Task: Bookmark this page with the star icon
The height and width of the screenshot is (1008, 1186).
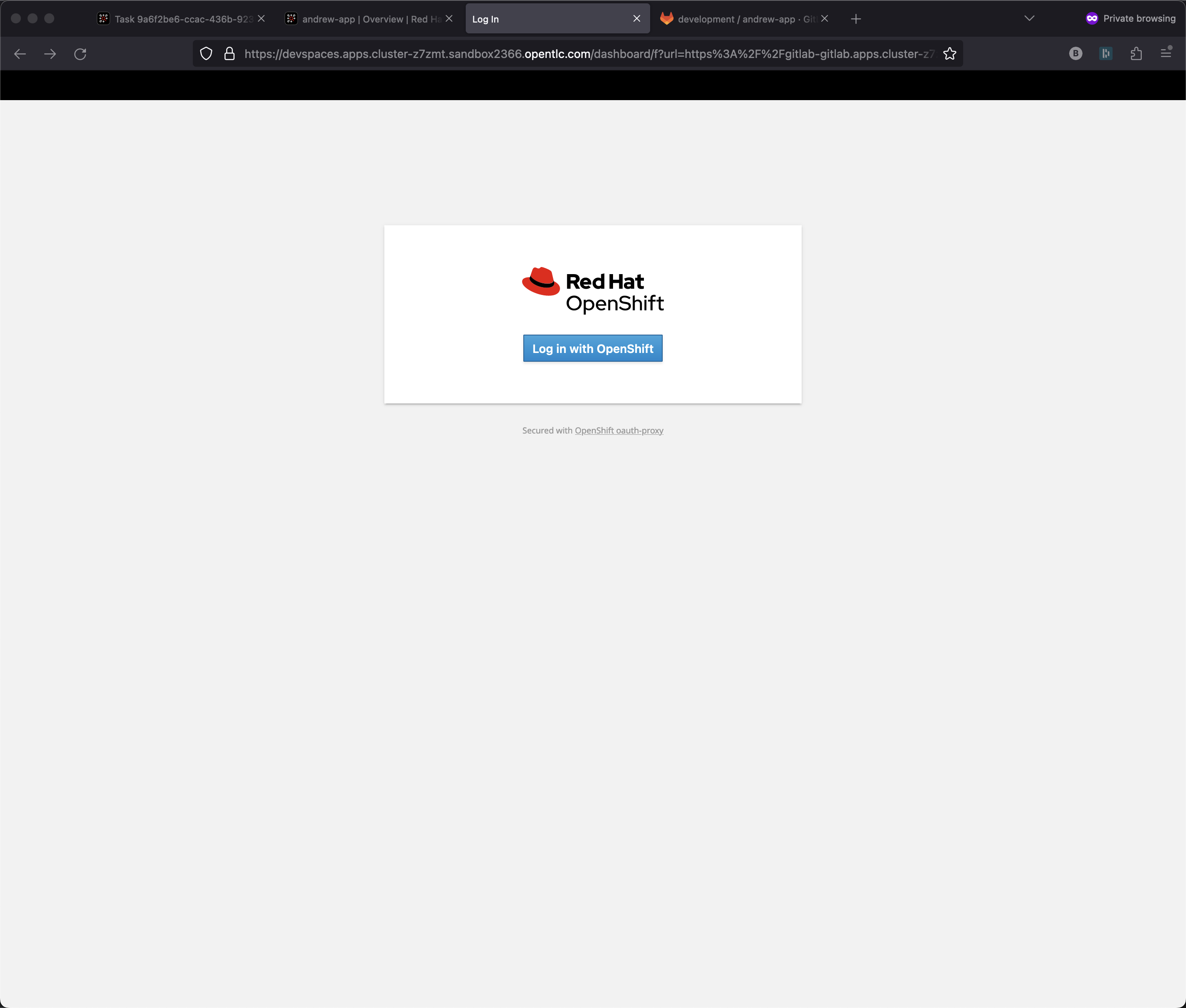Action: (x=949, y=54)
